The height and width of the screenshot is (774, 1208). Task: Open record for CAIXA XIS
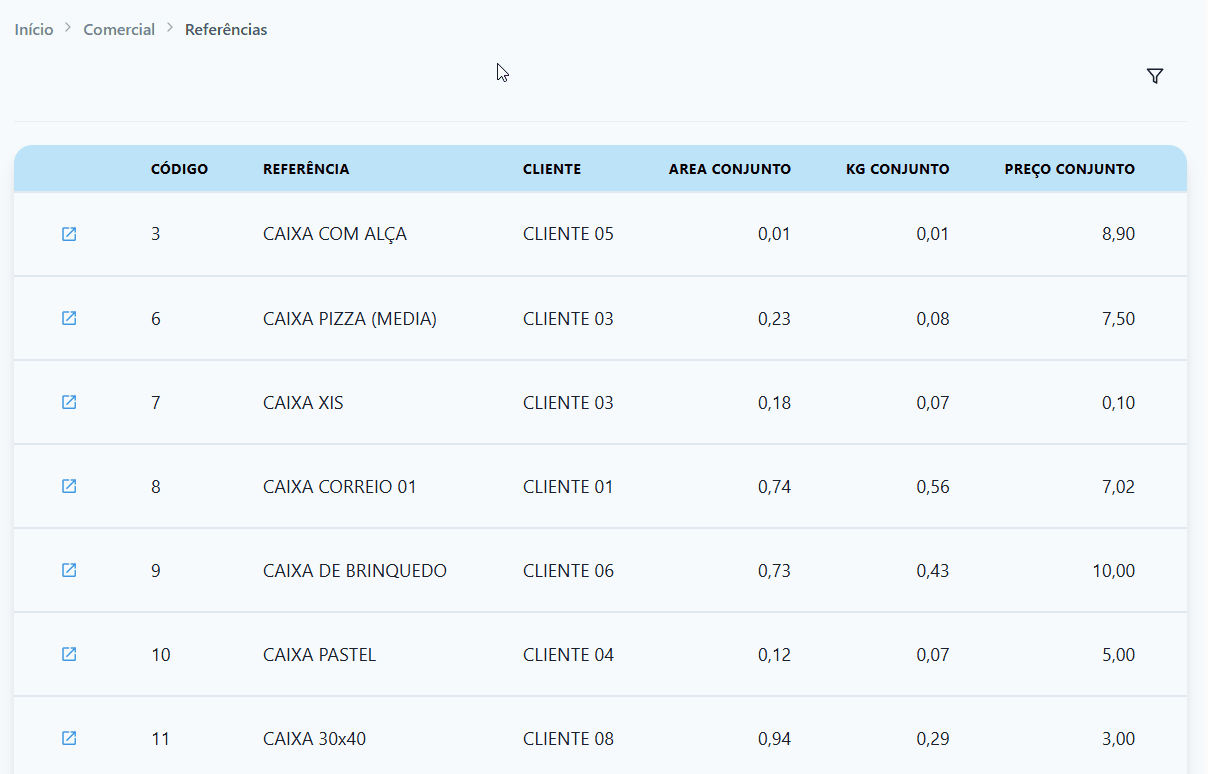[69, 402]
